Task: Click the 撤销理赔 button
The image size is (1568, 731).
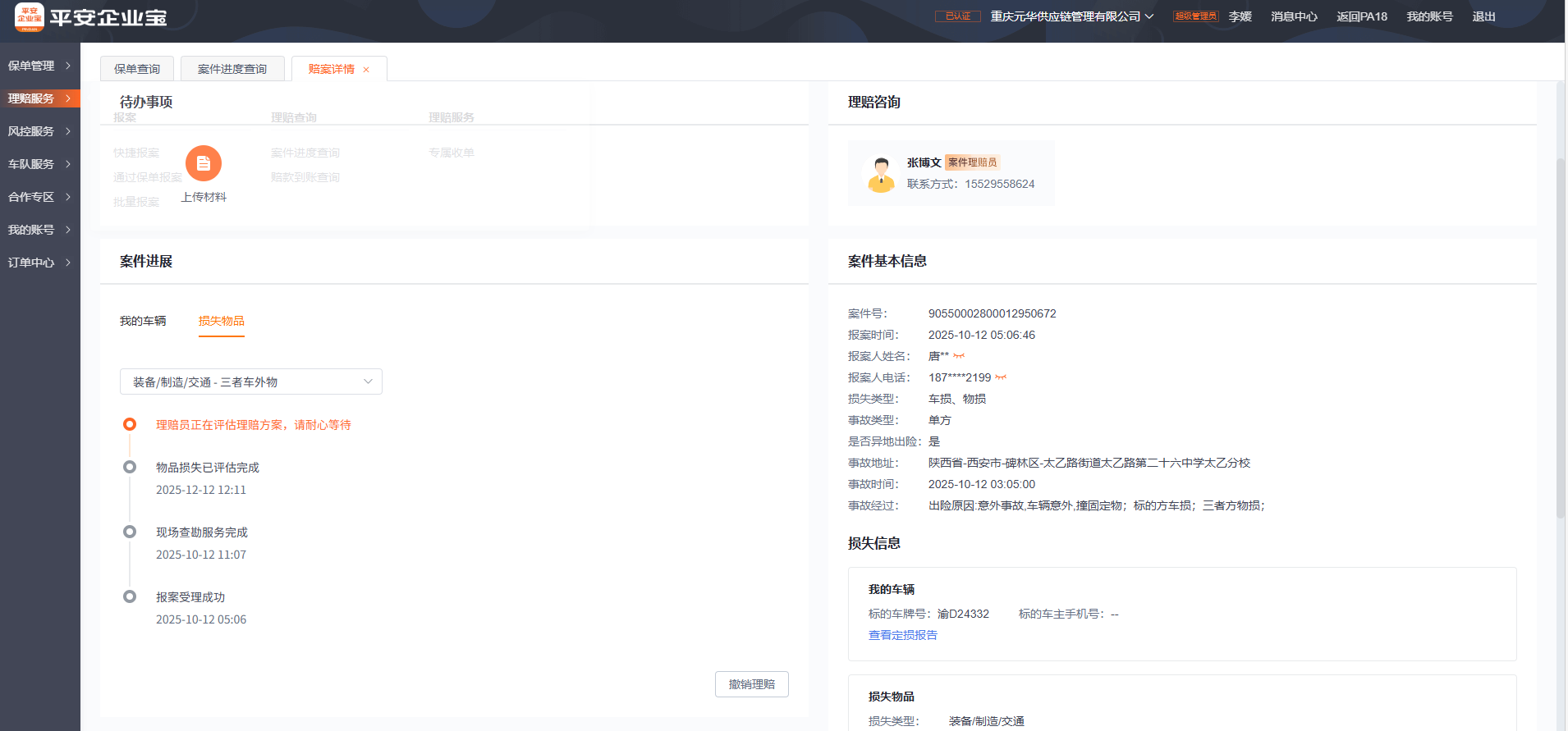Action: coord(751,684)
